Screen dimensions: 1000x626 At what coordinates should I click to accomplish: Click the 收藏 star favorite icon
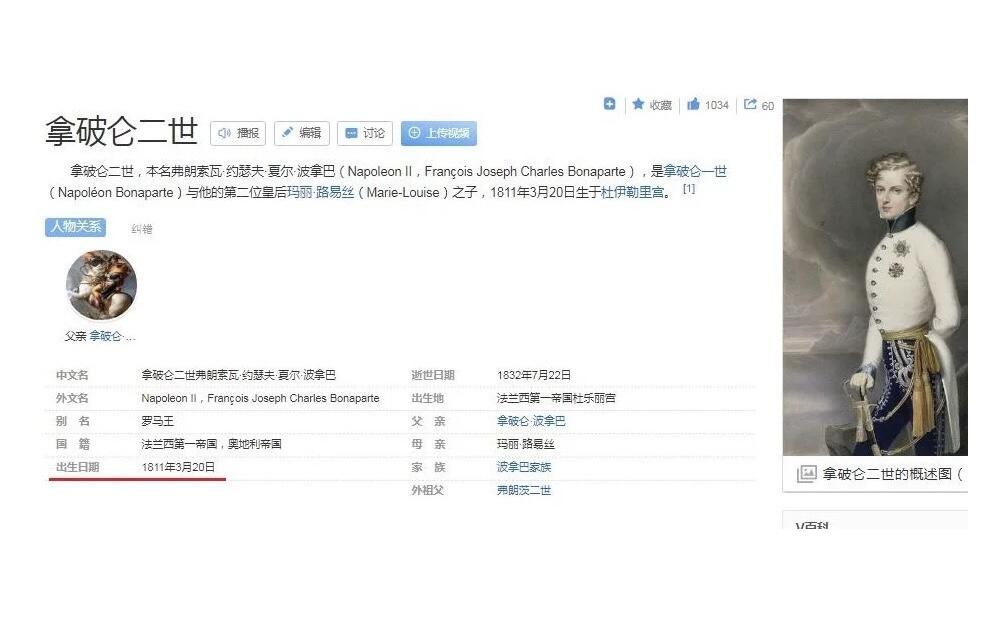(638, 104)
